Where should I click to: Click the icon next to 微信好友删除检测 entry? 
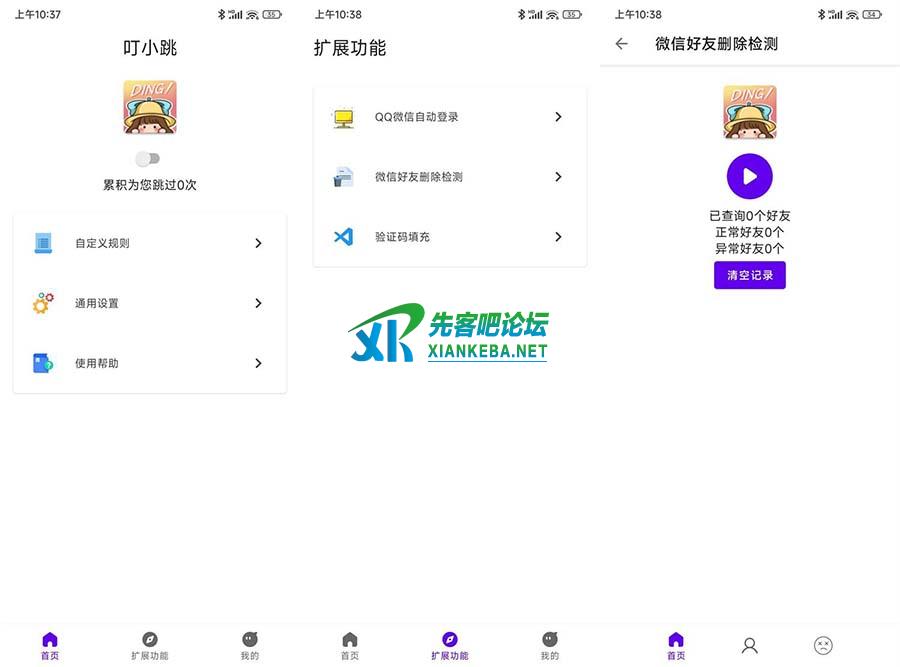(343, 177)
